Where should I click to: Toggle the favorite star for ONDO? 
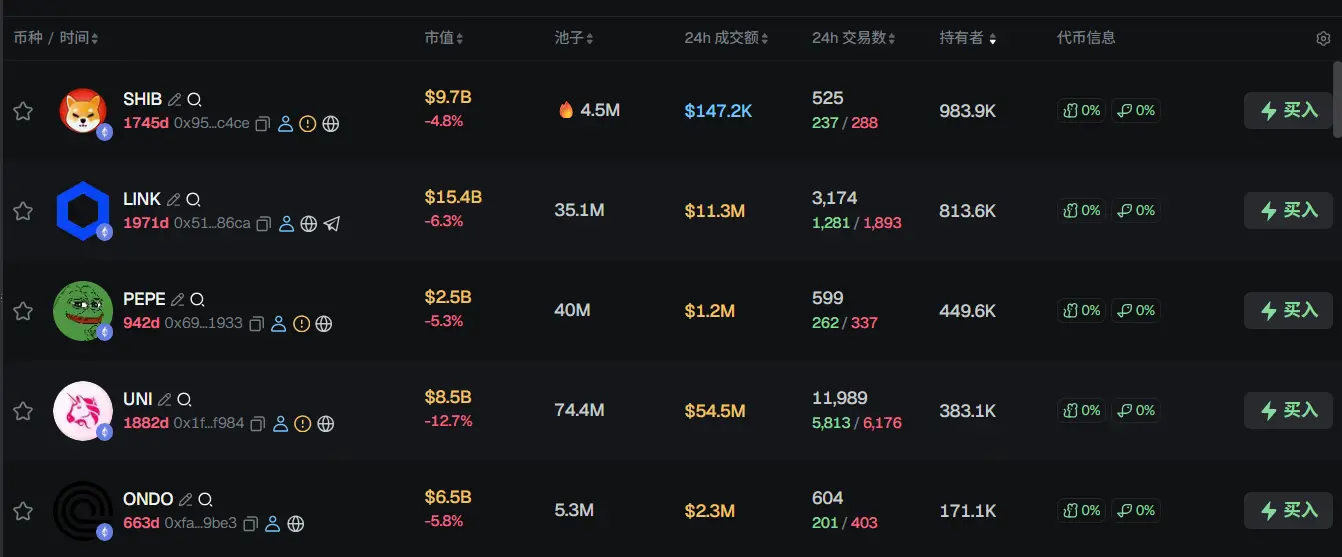coord(23,511)
